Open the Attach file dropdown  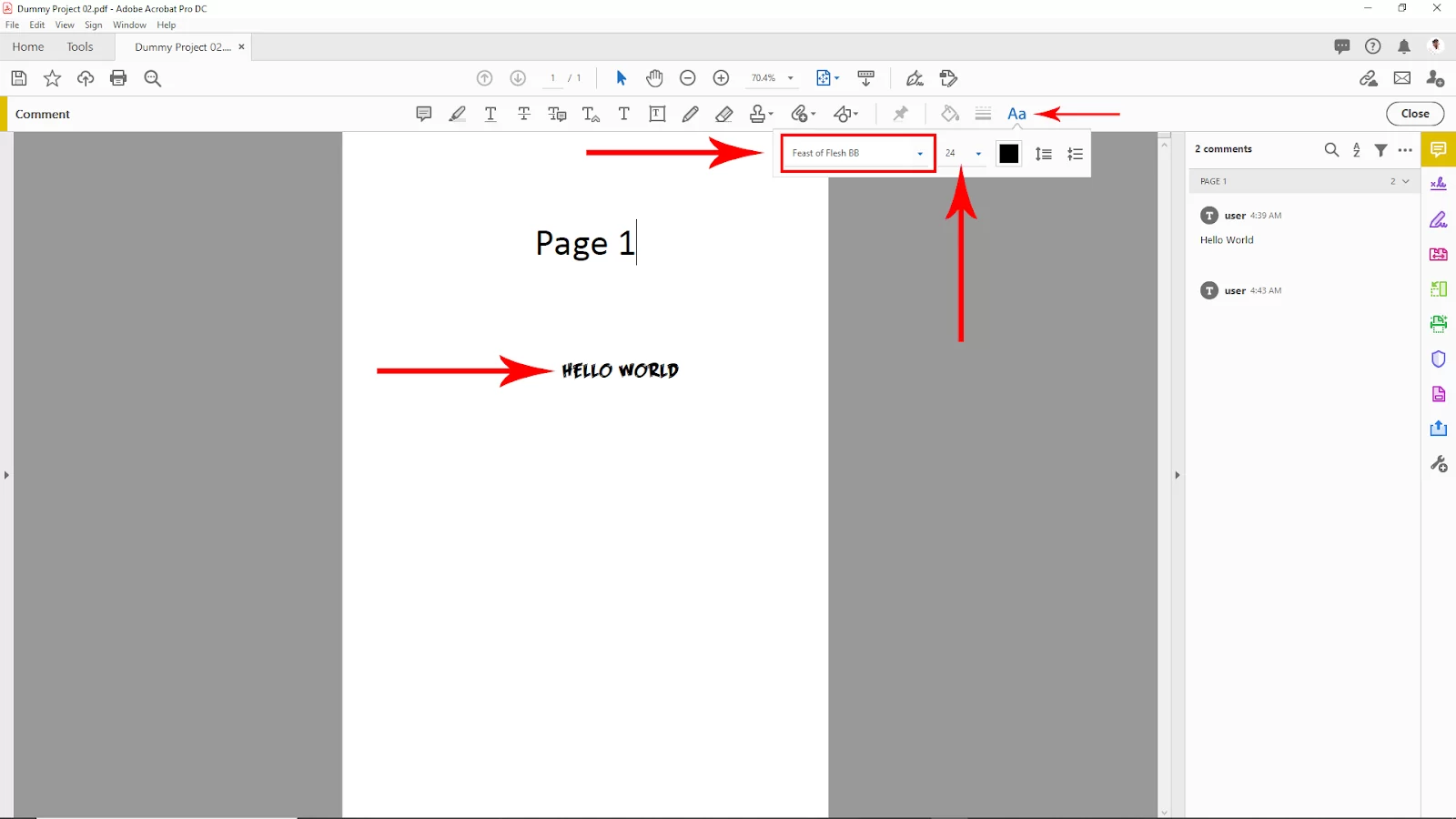(803, 114)
